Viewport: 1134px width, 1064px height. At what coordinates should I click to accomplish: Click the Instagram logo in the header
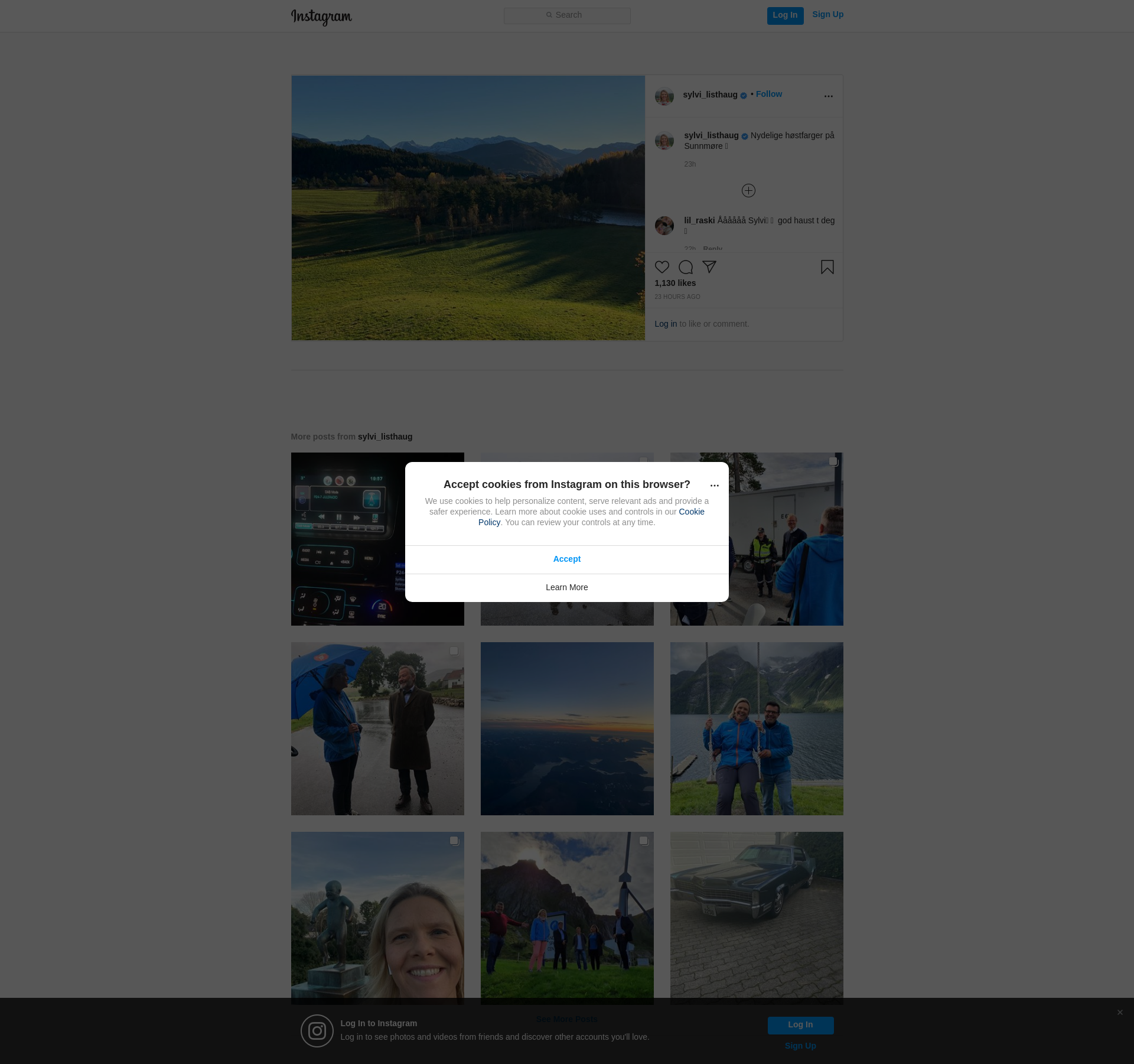321,17
